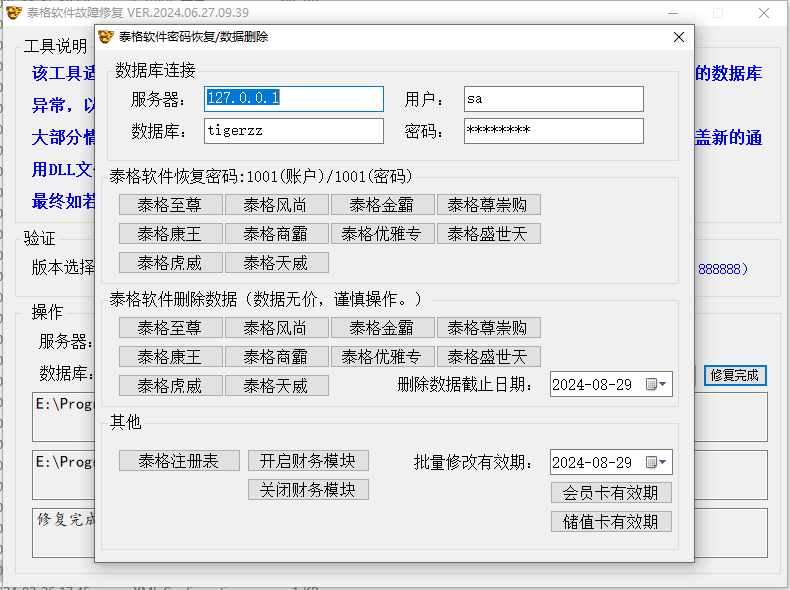
Task: Select the 密码 password field
Action: coord(553,131)
